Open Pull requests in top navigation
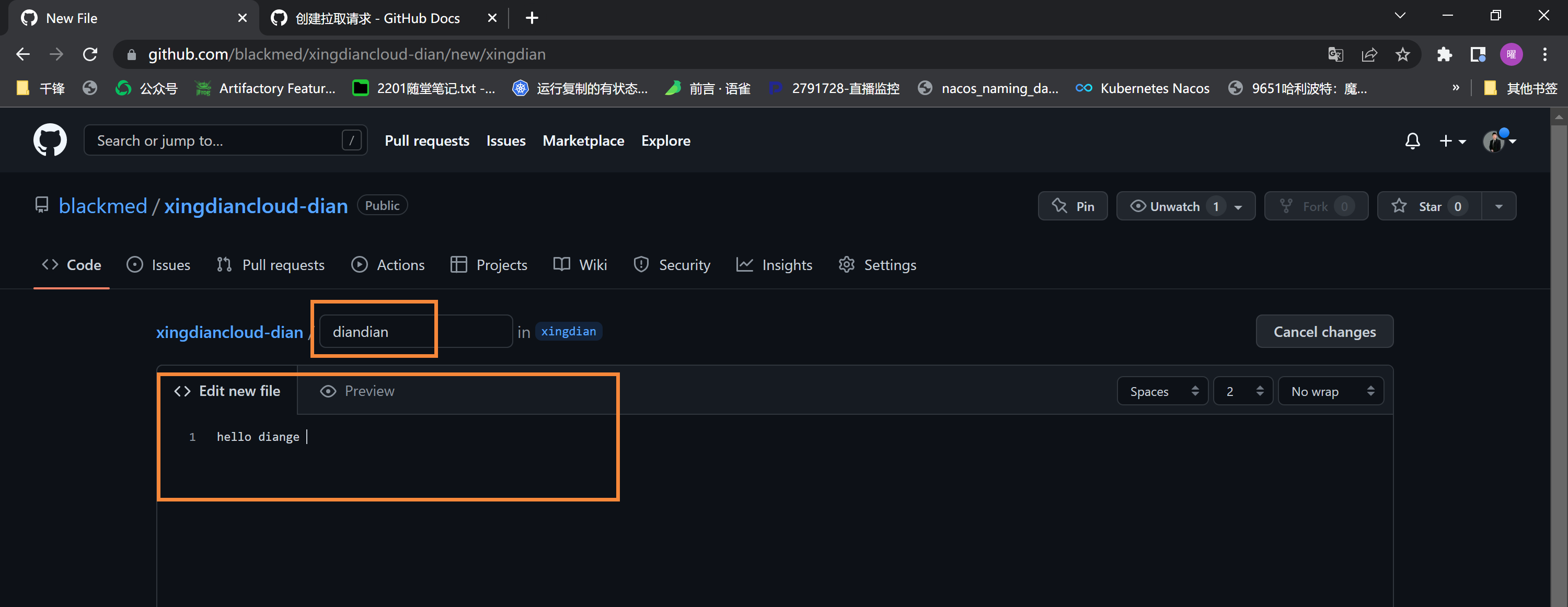This screenshot has width=1568, height=607. [426, 141]
